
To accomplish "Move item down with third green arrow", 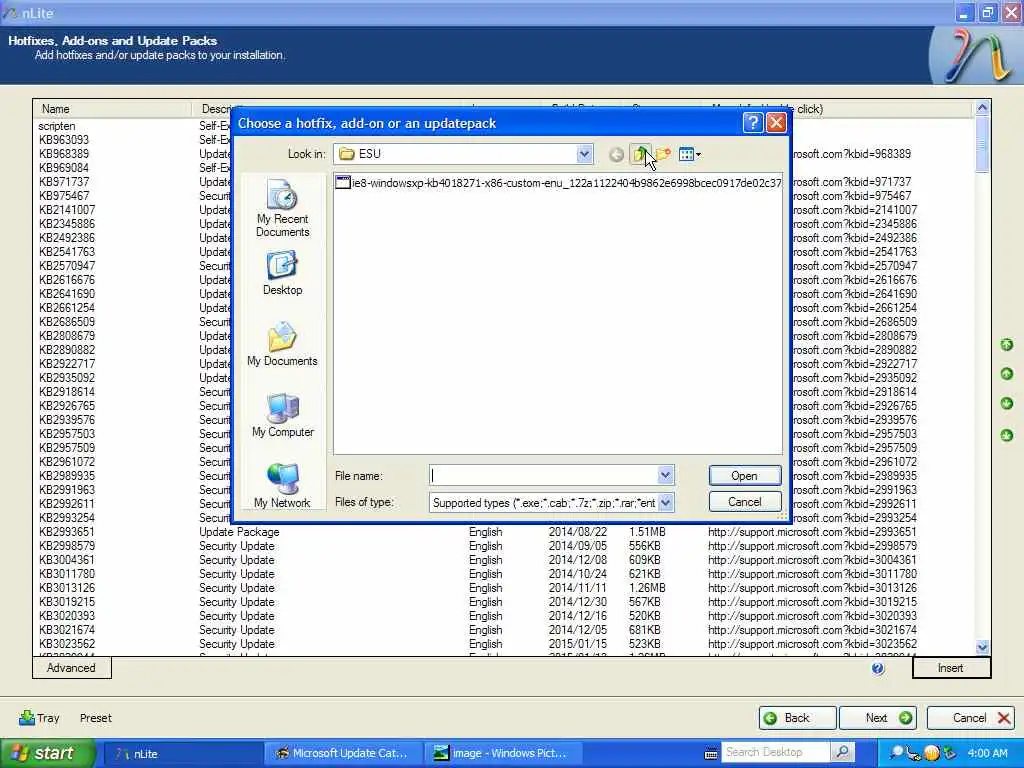I will [x=1006, y=404].
